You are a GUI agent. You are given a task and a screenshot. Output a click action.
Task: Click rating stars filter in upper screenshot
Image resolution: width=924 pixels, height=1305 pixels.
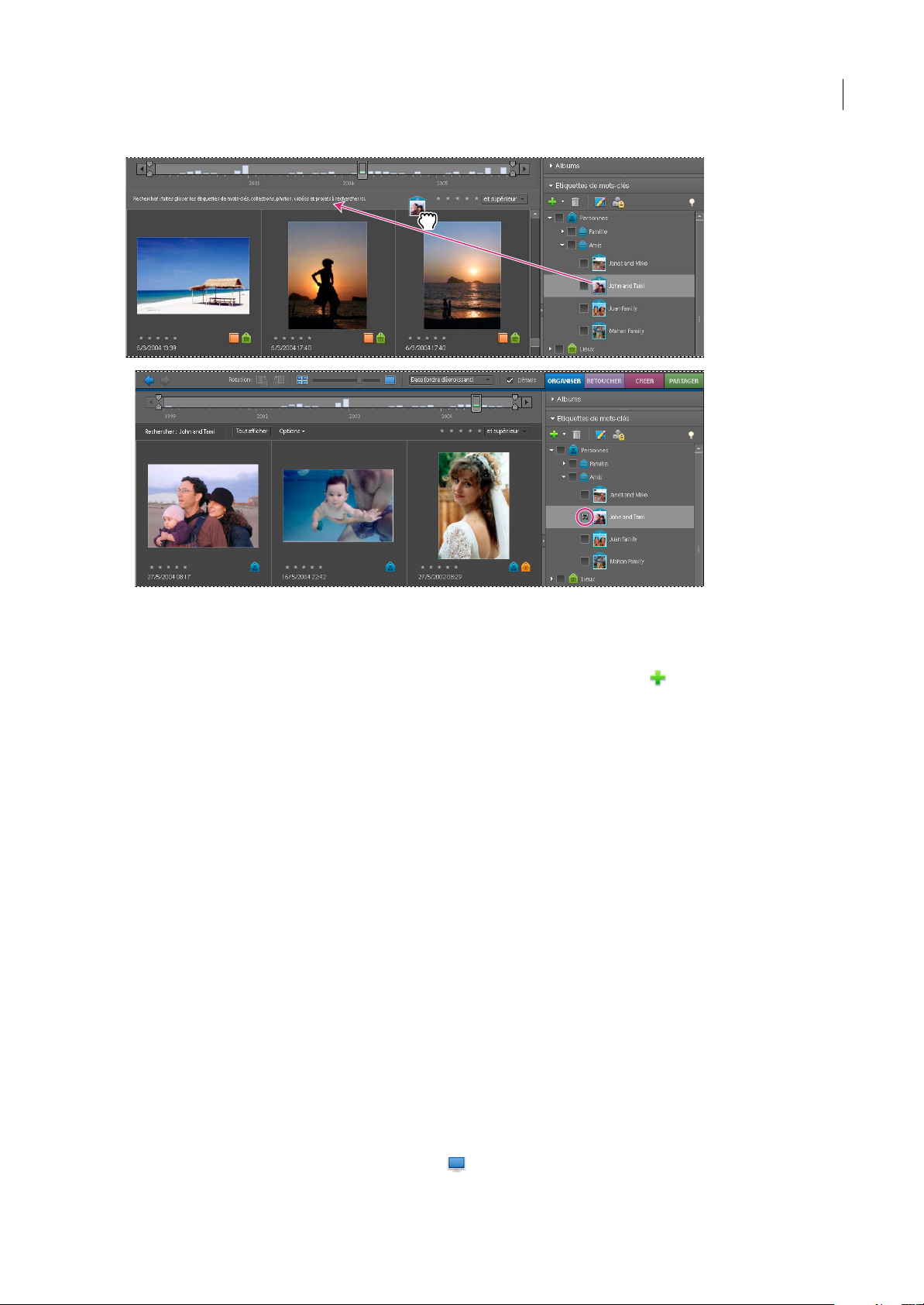pos(456,199)
